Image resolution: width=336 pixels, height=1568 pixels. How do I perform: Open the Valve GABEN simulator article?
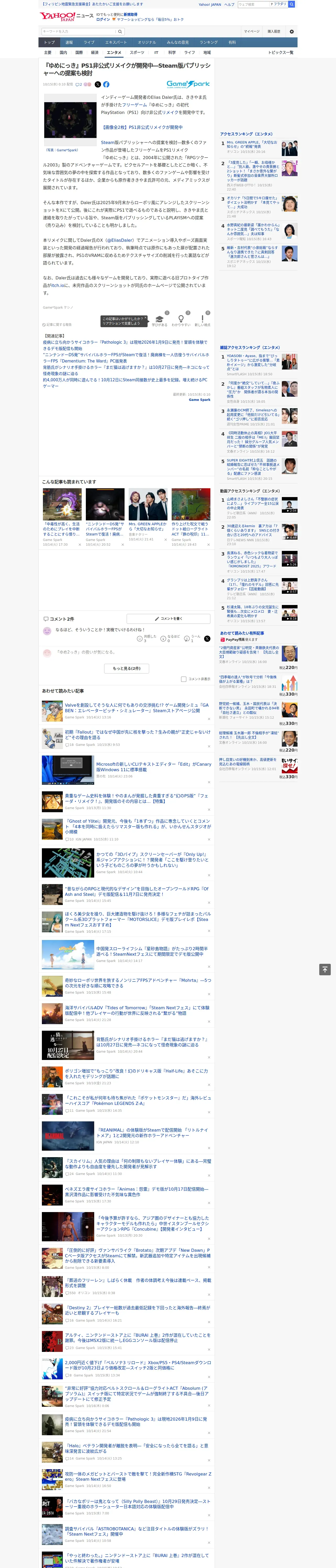point(137,708)
